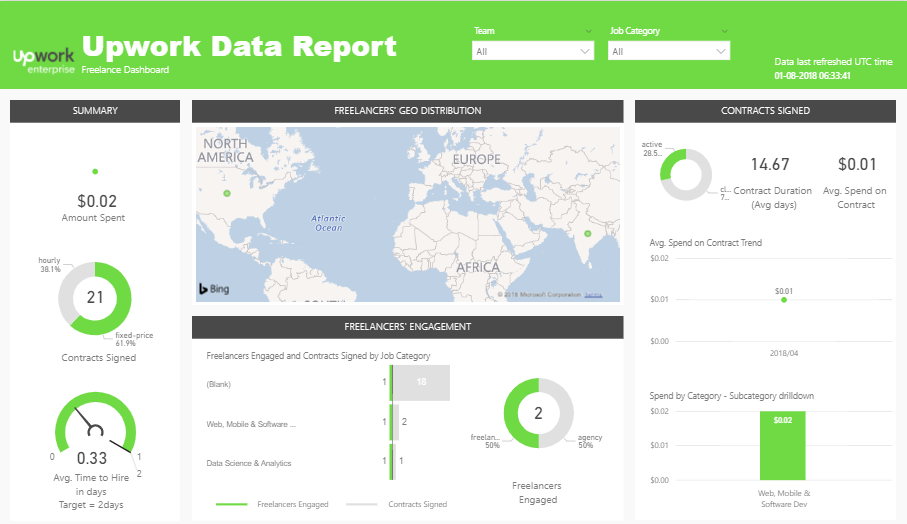Click the Avg. Time to Hire gauge needle
This screenshot has width=907, height=524.
point(86,421)
